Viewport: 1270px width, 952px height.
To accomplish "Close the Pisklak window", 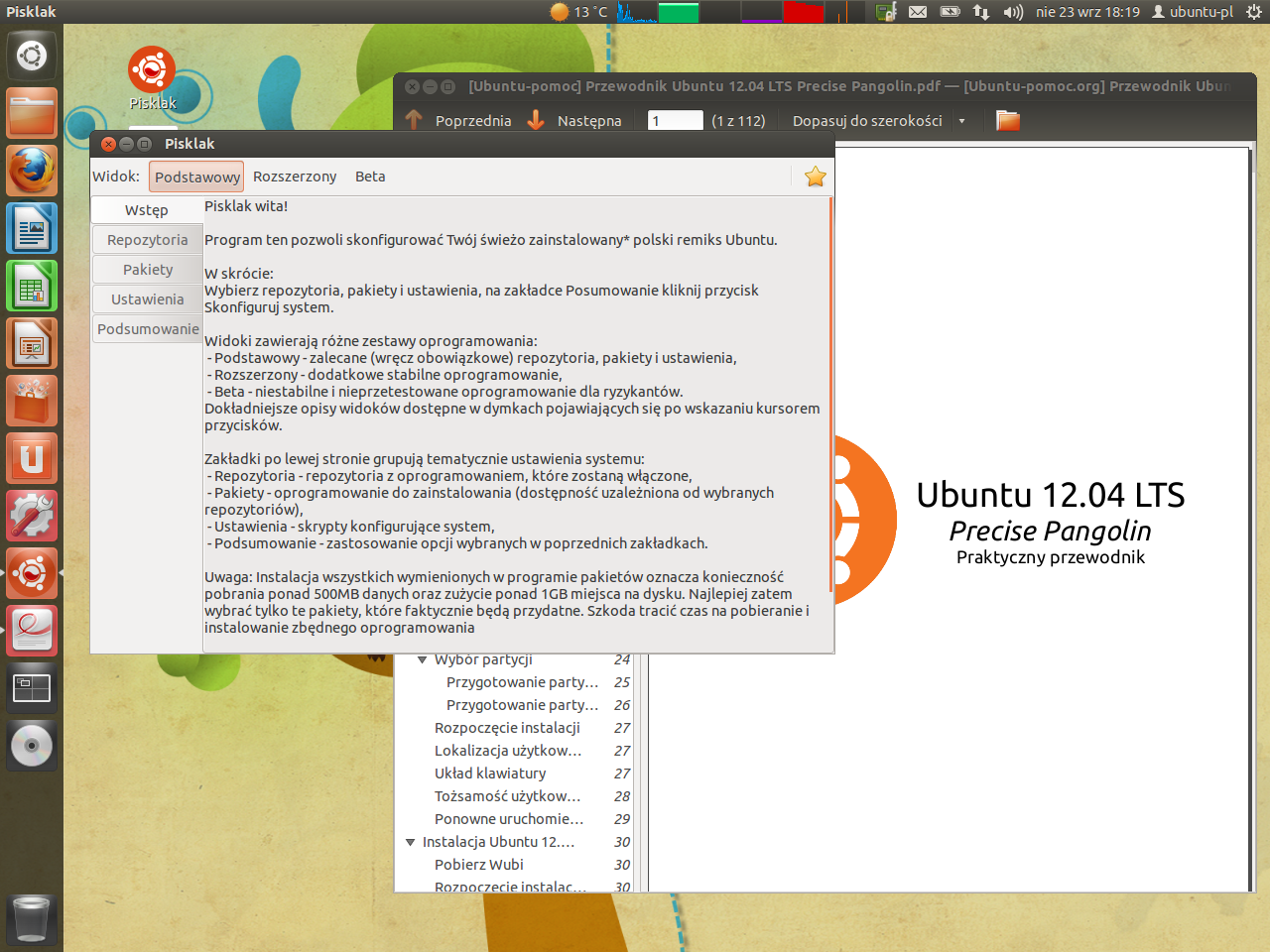I will (108, 144).
